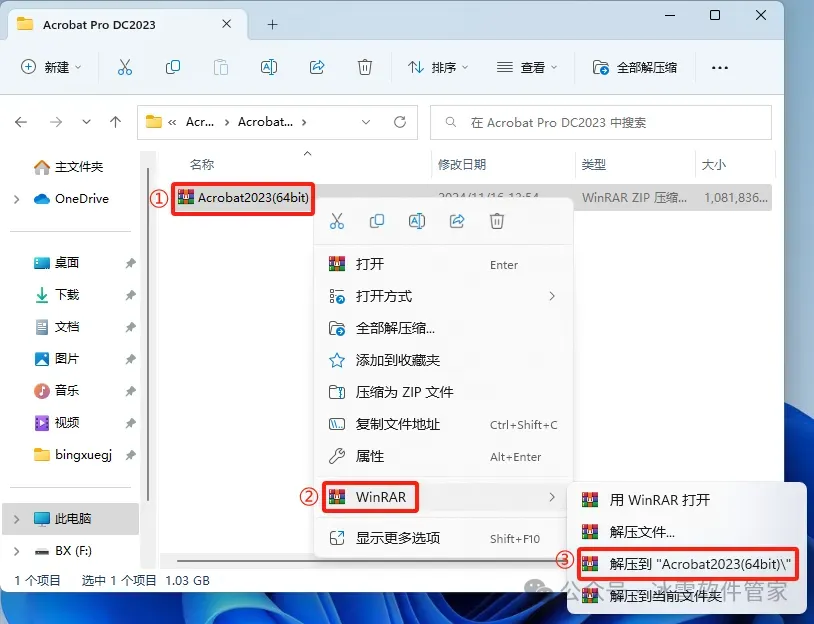Click the Acr… breadcrumb segment
The width and height of the screenshot is (814, 624).
[200, 122]
